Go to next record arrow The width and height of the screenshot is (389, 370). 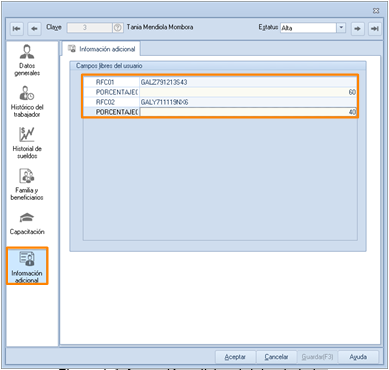(357, 29)
